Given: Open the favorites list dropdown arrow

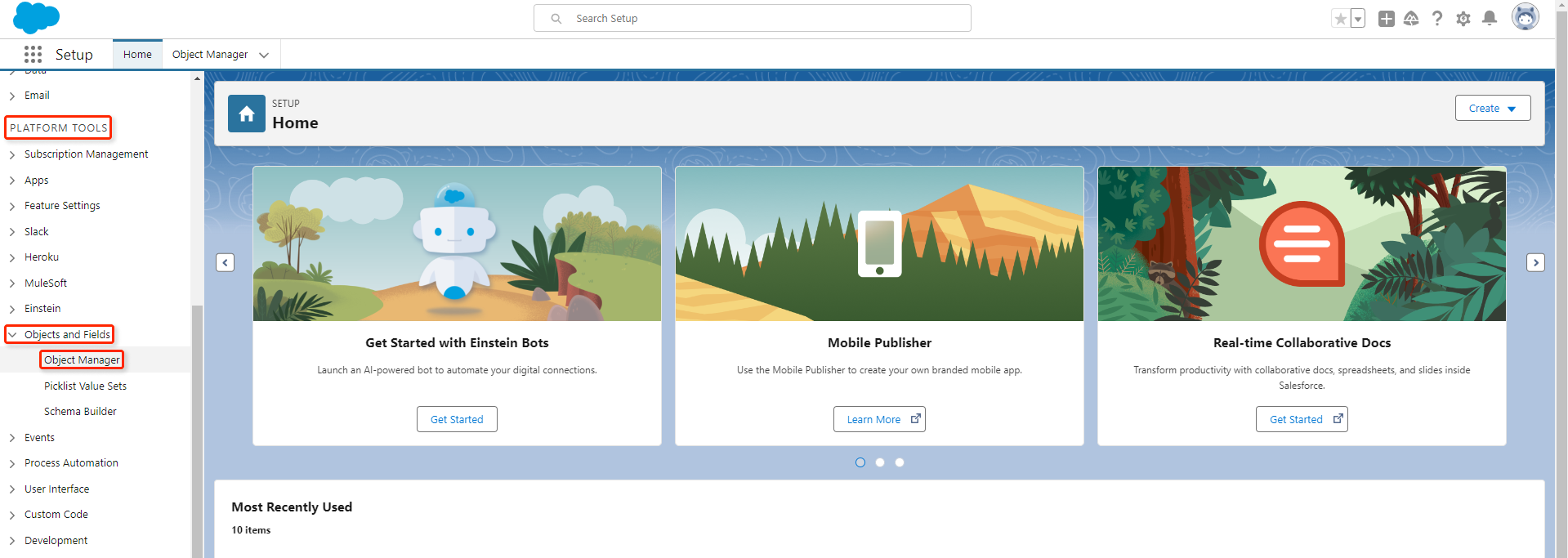Looking at the screenshot, I should [x=1358, y=19].
